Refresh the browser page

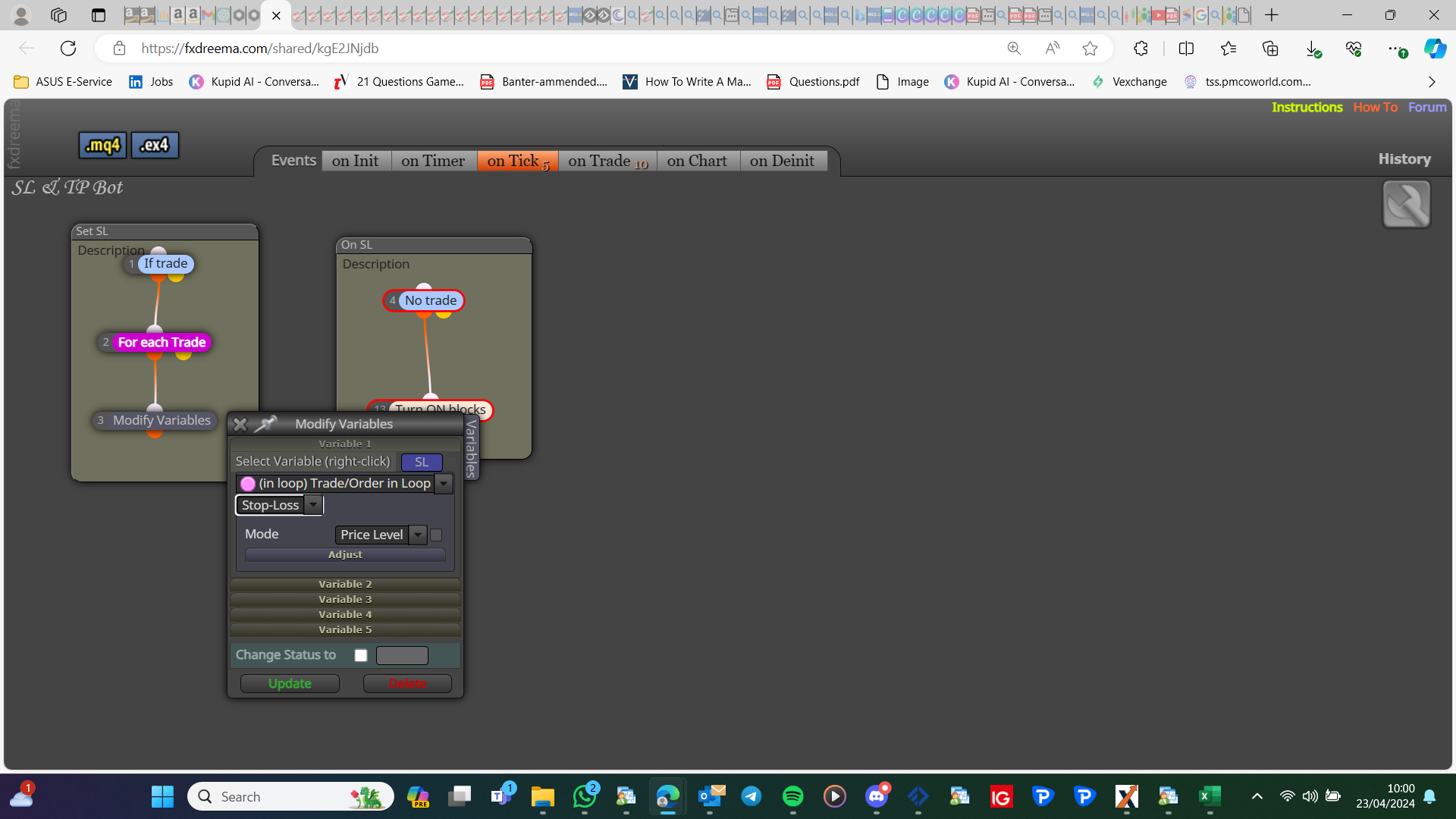pos(68,49)
